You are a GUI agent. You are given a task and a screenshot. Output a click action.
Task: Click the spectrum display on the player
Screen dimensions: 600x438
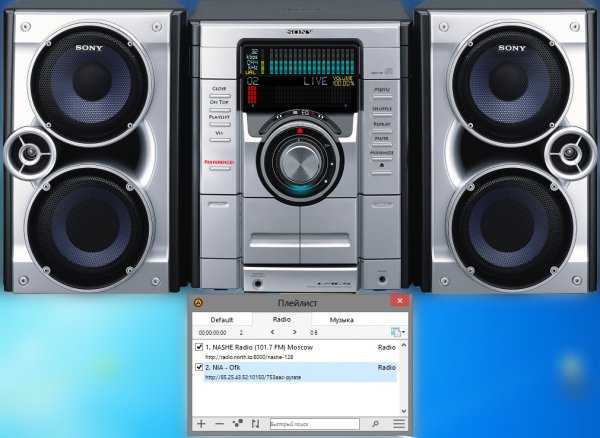312,61
